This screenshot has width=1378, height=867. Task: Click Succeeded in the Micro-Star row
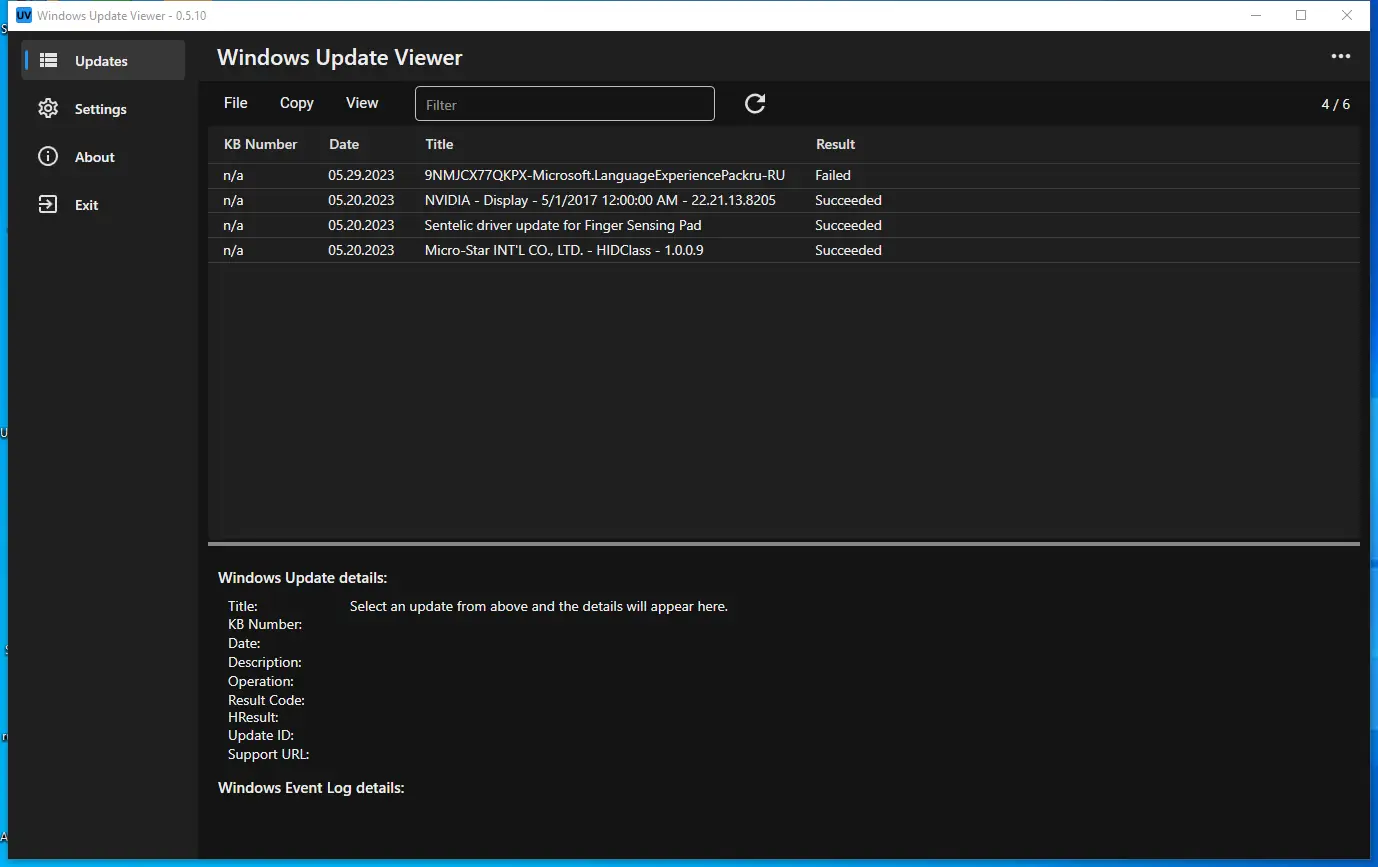click(x=848, y=250)
